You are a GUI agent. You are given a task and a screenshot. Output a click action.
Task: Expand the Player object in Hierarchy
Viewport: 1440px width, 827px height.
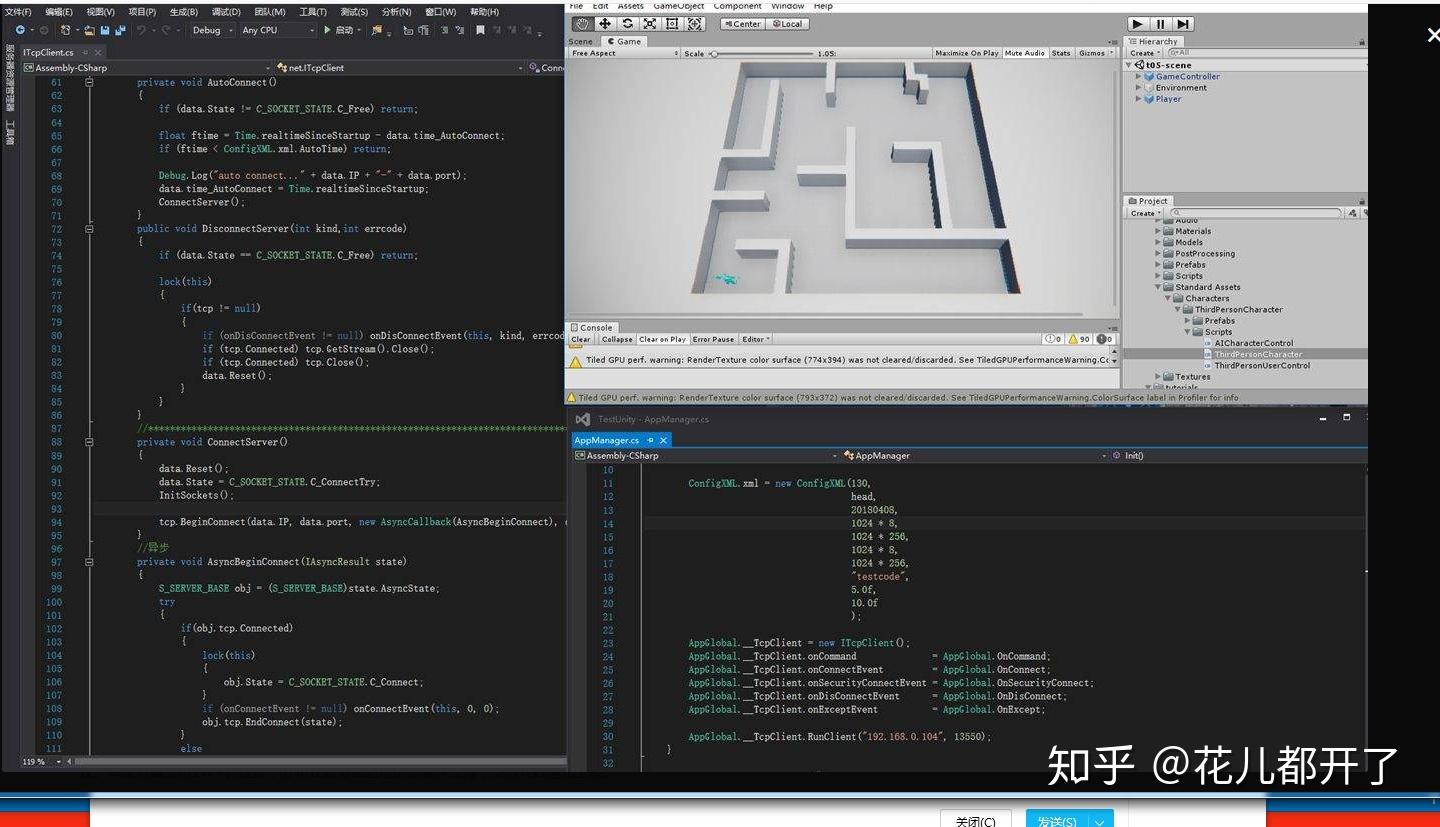coord(1139,98)
